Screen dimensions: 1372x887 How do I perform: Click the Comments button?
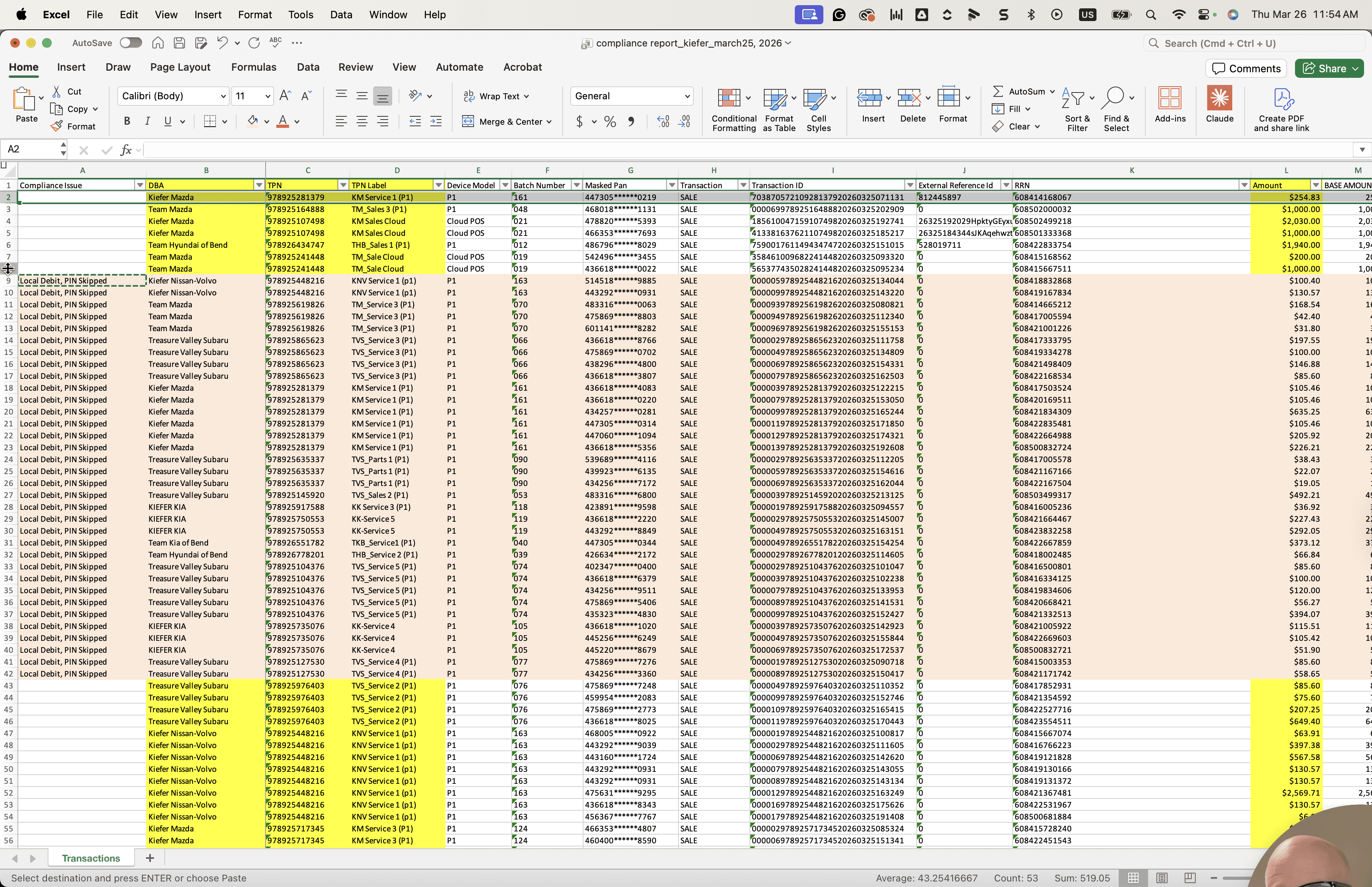pos(1247,69)
